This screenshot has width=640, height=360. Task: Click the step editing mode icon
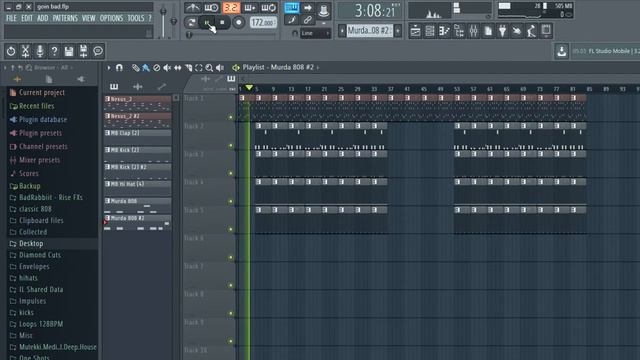click(x=291, y=20)
